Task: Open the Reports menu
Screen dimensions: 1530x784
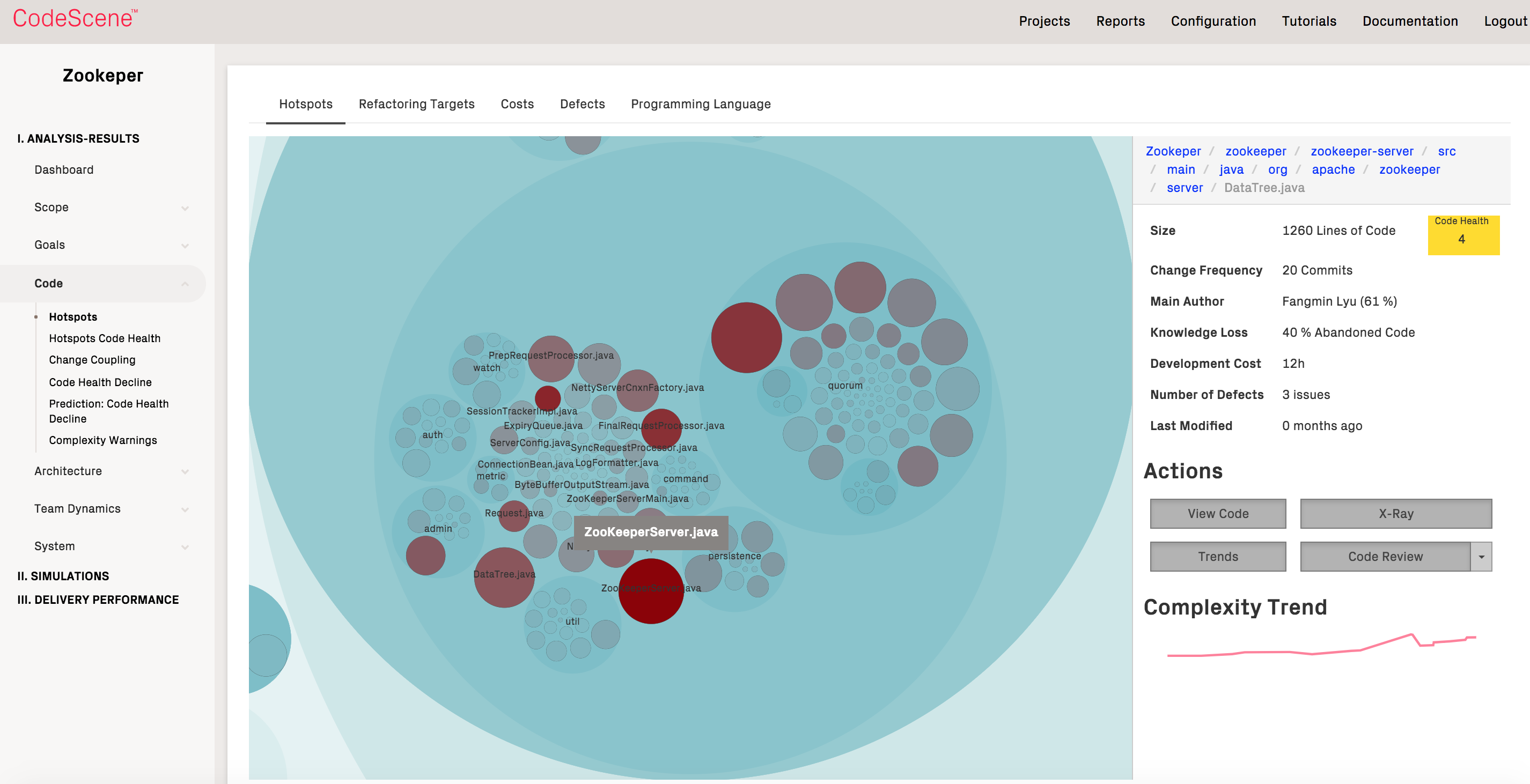Action: [1120, 21]
